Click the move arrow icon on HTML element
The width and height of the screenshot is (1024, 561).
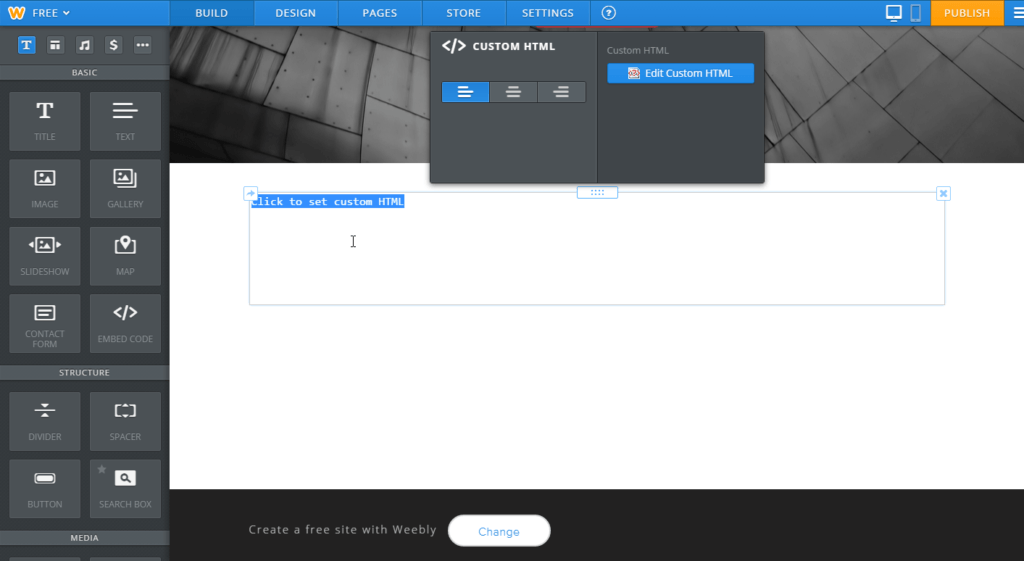coord(251,193)
